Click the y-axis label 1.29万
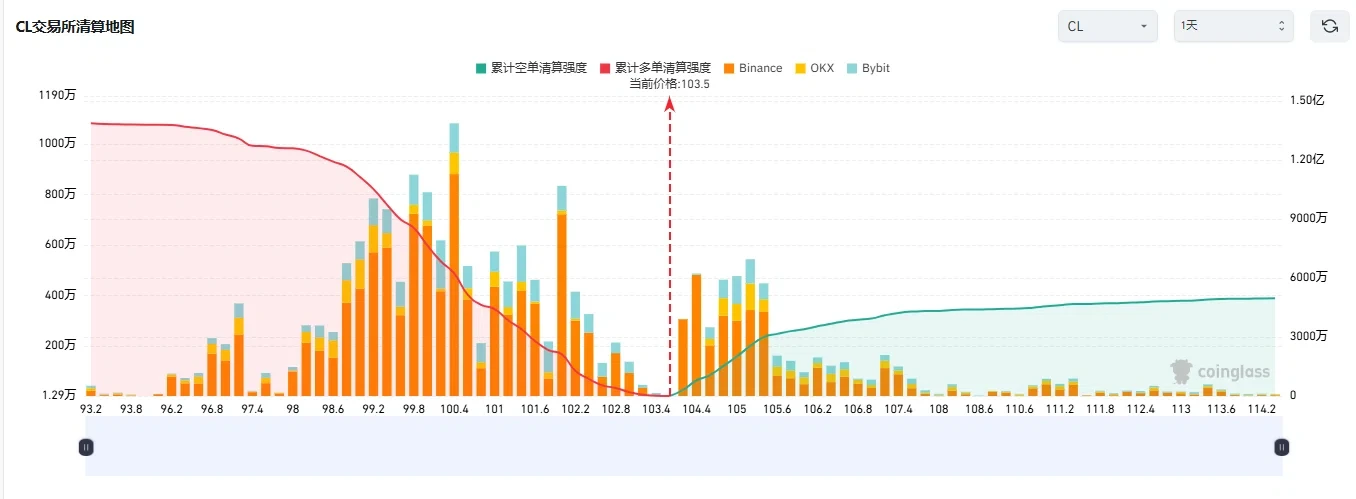 (x=58, y=395)
